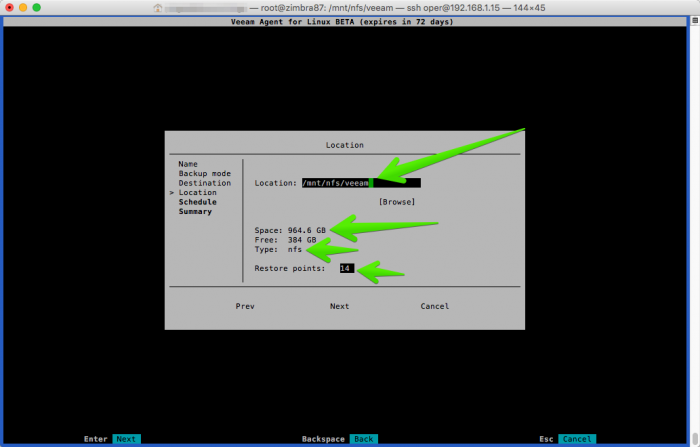700x447 pixels.
Task: Select Next in the wizard dialog
Action: point(339,306)
